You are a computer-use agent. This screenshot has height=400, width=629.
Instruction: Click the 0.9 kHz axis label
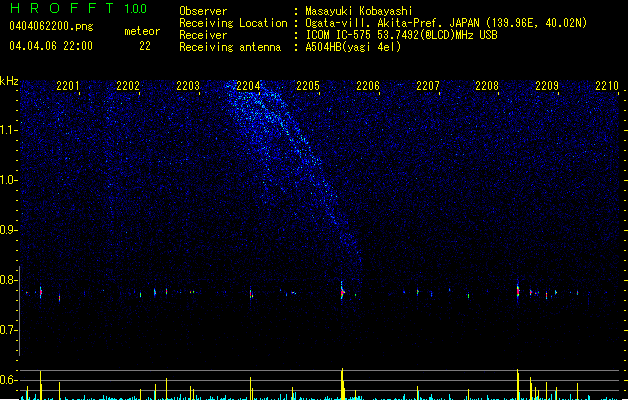(x=8, y=230)
